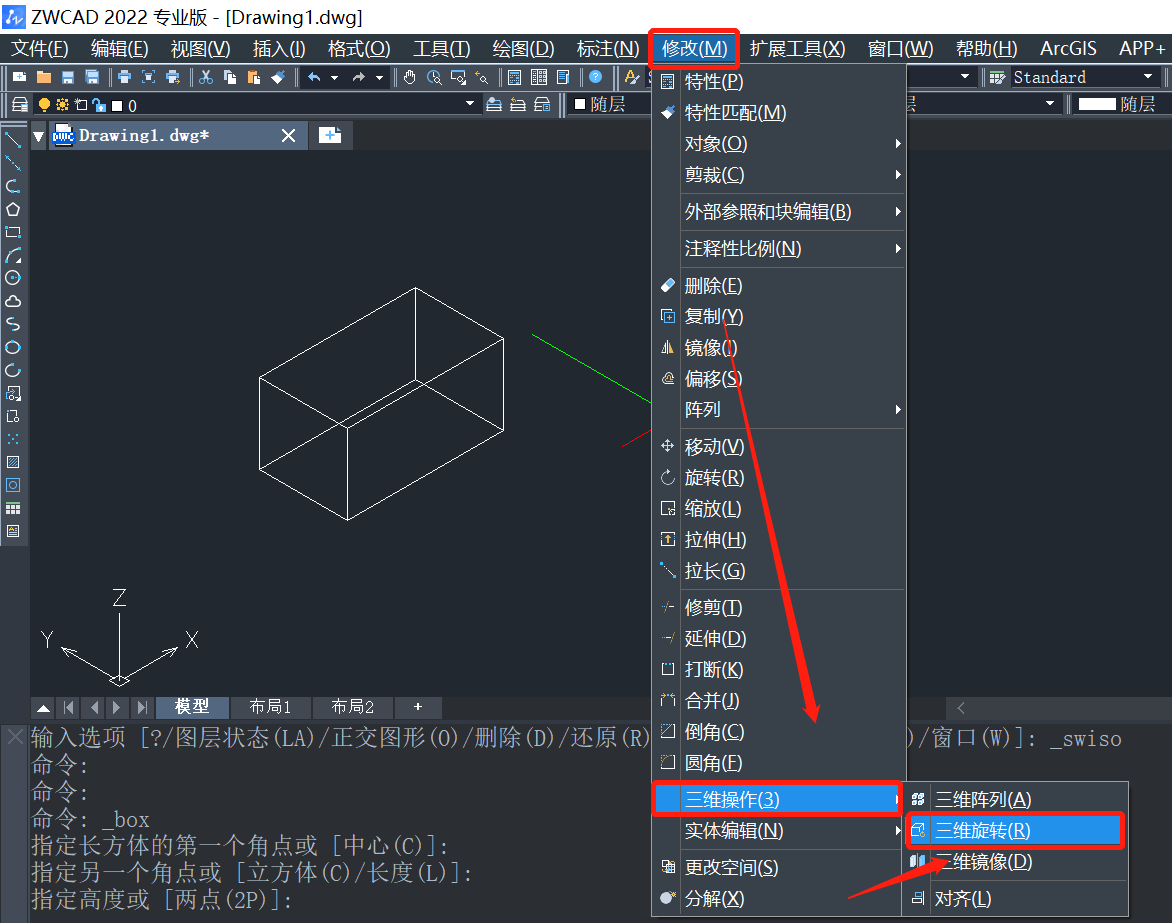
Task: Expand the 剪裁(C) submenu
Action: click(780, 175)
